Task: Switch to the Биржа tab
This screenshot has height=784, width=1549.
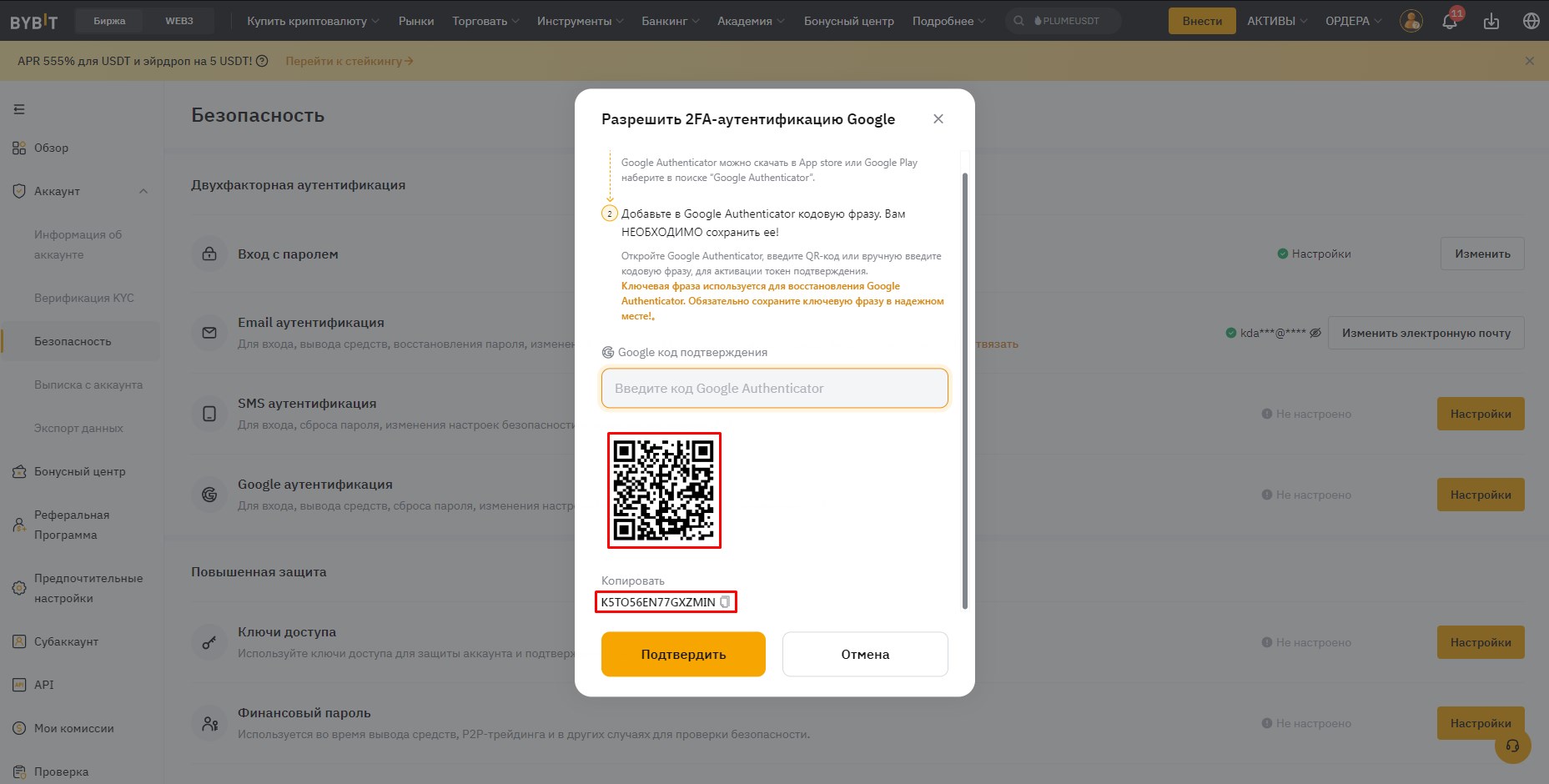Action: point(109,21)
